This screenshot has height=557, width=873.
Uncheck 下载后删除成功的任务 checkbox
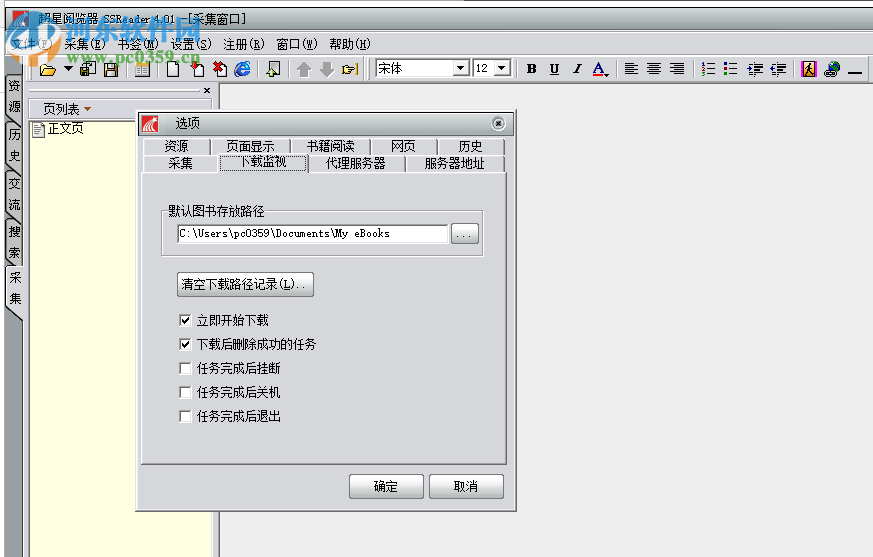point(185,344)
